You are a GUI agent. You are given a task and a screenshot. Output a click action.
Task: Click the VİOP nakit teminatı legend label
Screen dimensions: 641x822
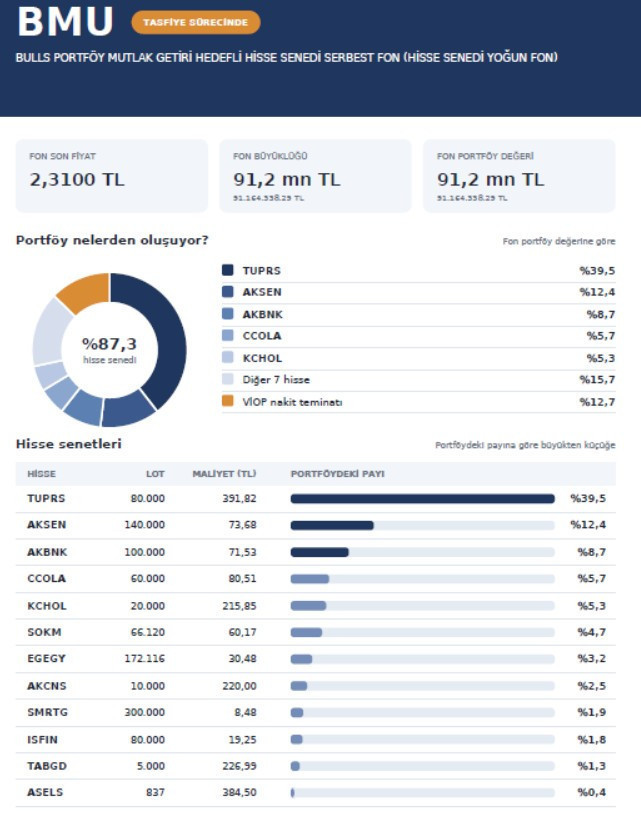292,402
